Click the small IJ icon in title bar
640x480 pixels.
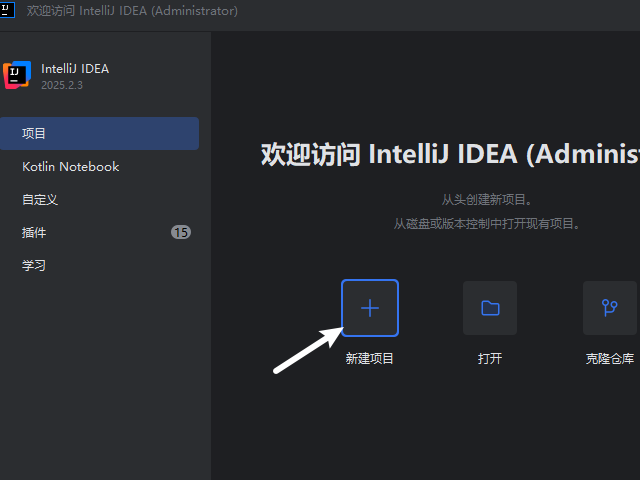coord(9,11)
